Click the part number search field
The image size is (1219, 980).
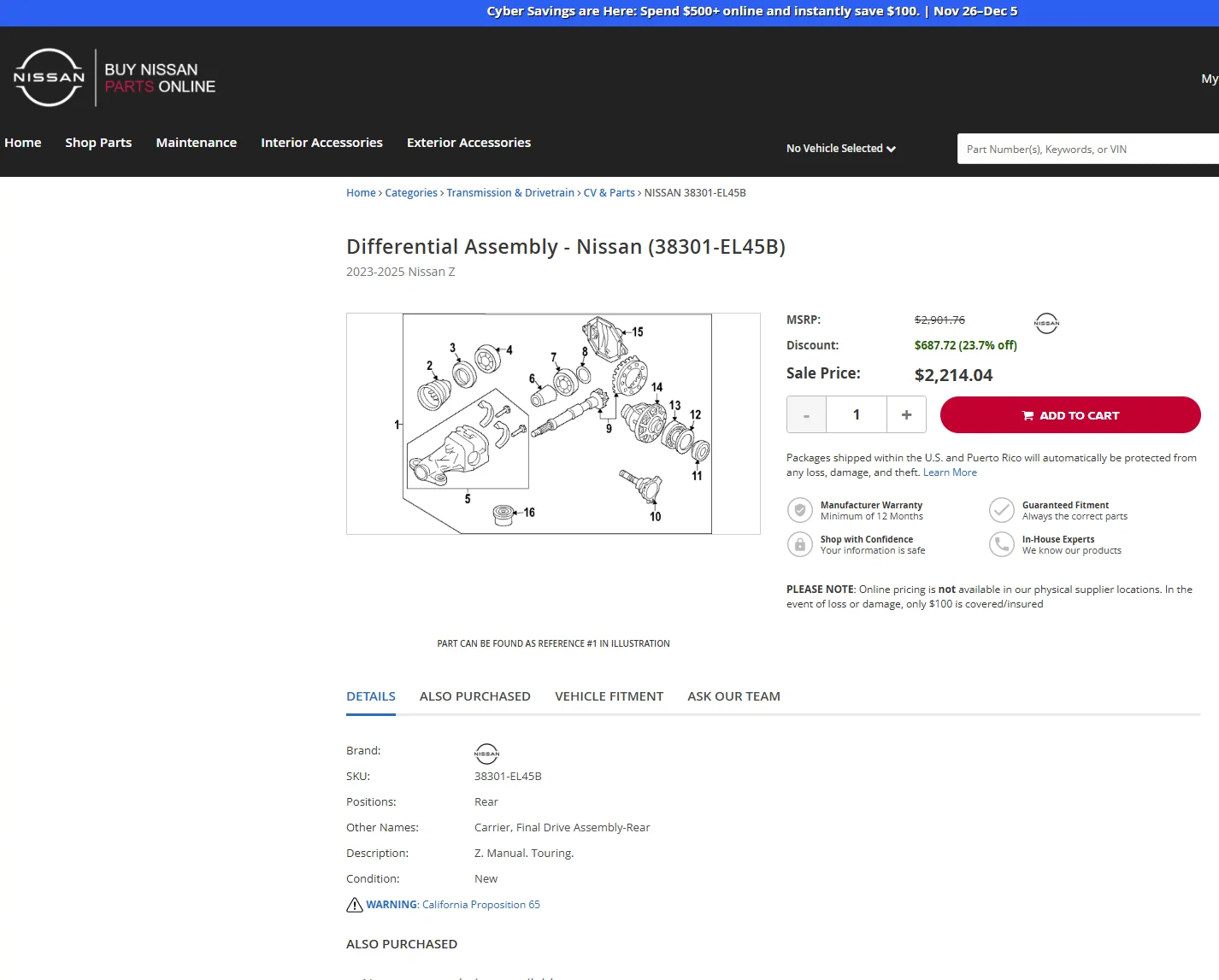[x=1087, y=149]
